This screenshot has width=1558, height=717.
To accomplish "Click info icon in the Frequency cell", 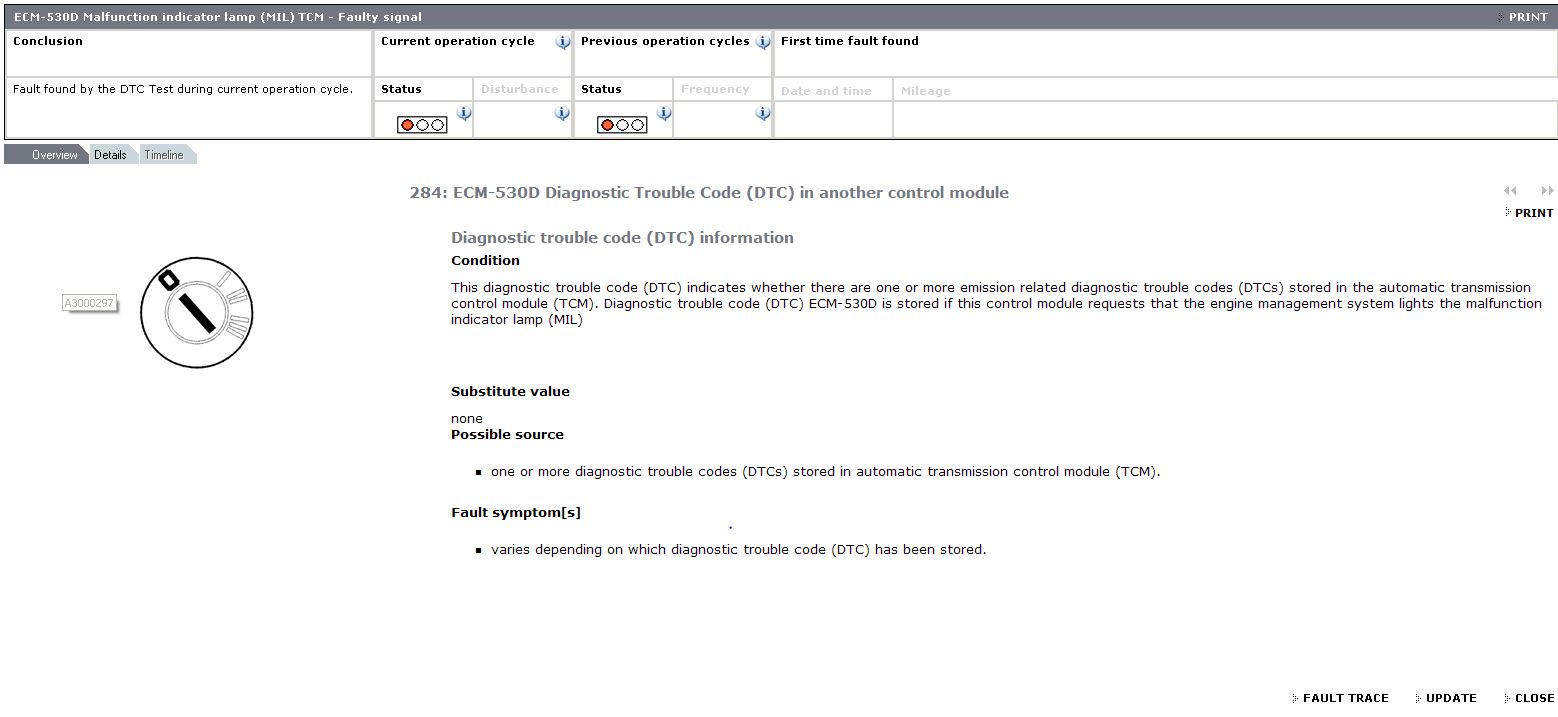I will (x=763, y=114).
